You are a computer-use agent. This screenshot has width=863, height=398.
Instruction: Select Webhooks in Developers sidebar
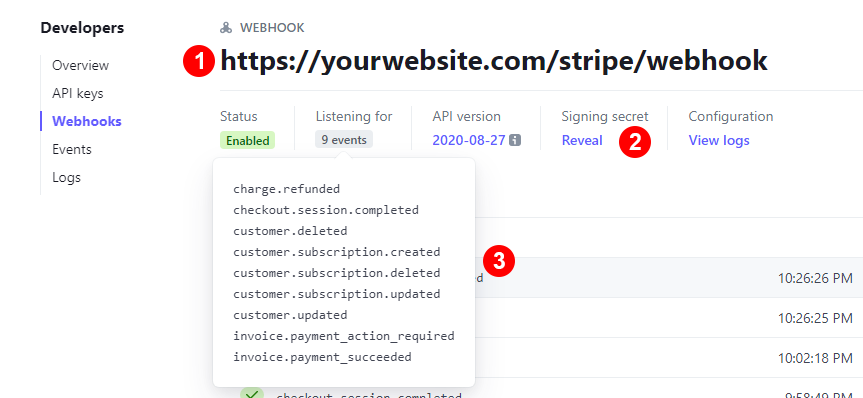pyautogui.click(x=87, y=122)
